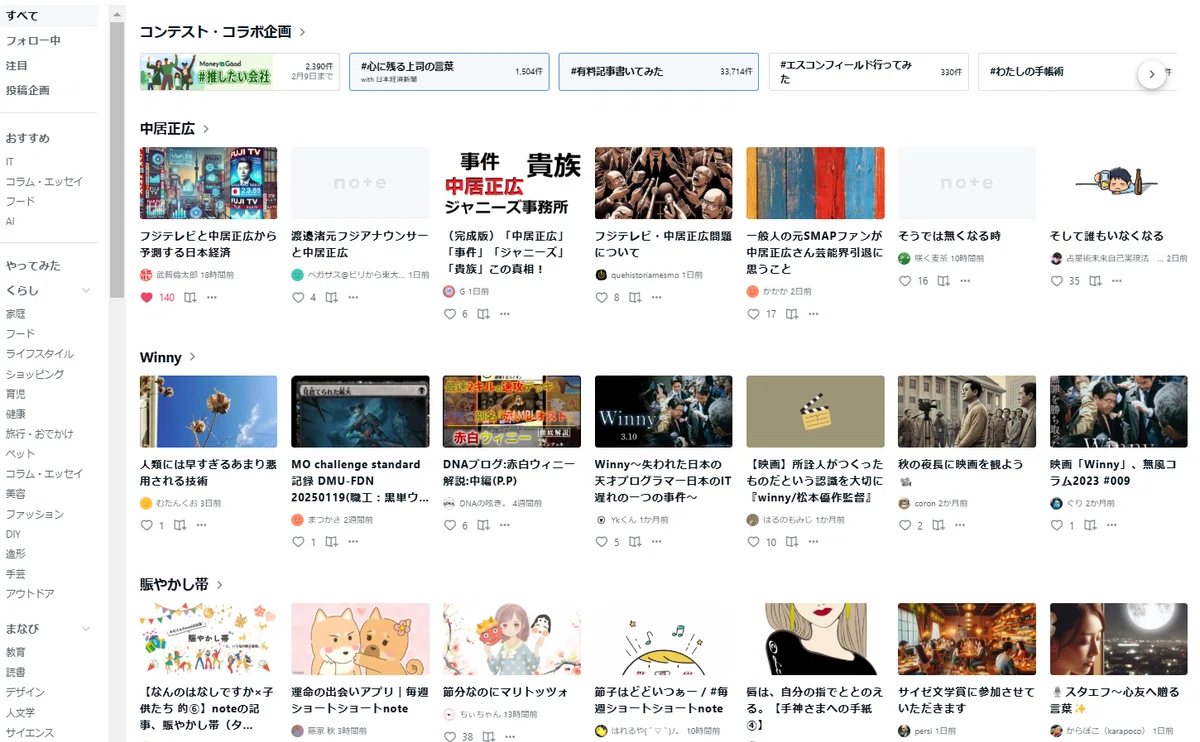Open more options for 【映画】所詮人がつくったもの article
The image size is (1200, 742).
(814, 541)
